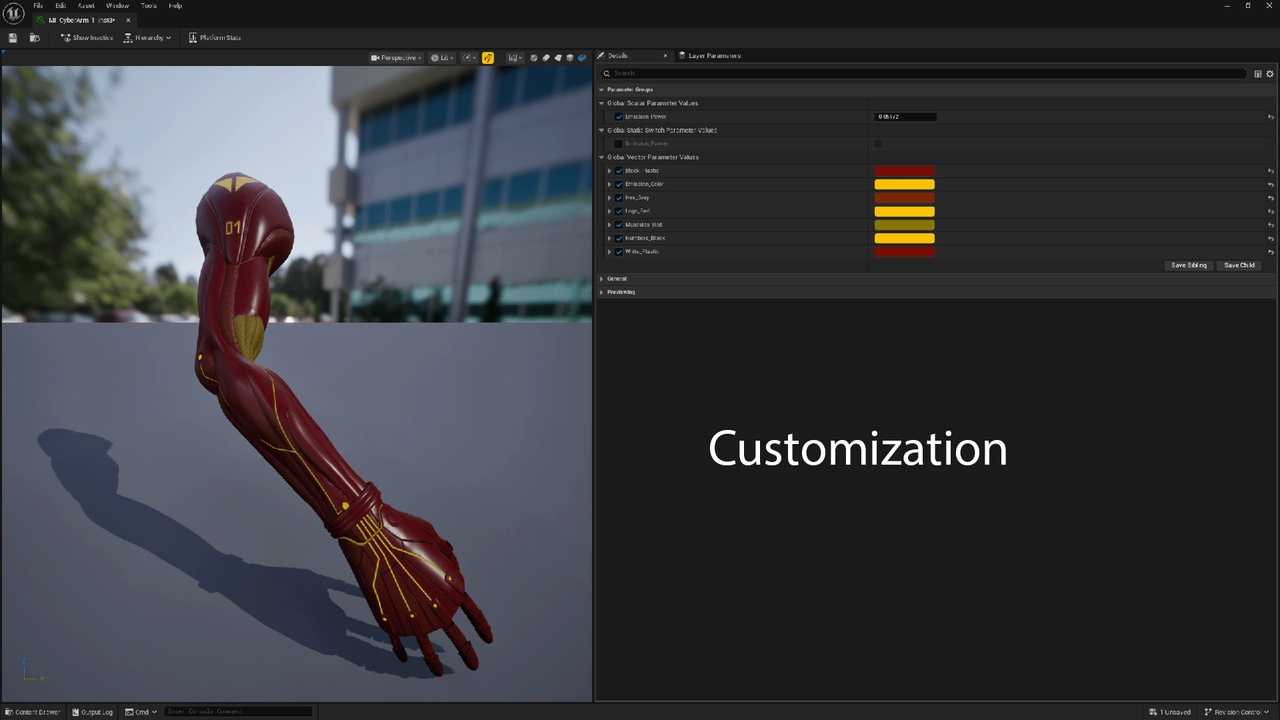Image resolution: width=1280 pixels, height=720 pixels.
Task: Close the MI_CyberArm asset tab
Action: tap(128, 20)
